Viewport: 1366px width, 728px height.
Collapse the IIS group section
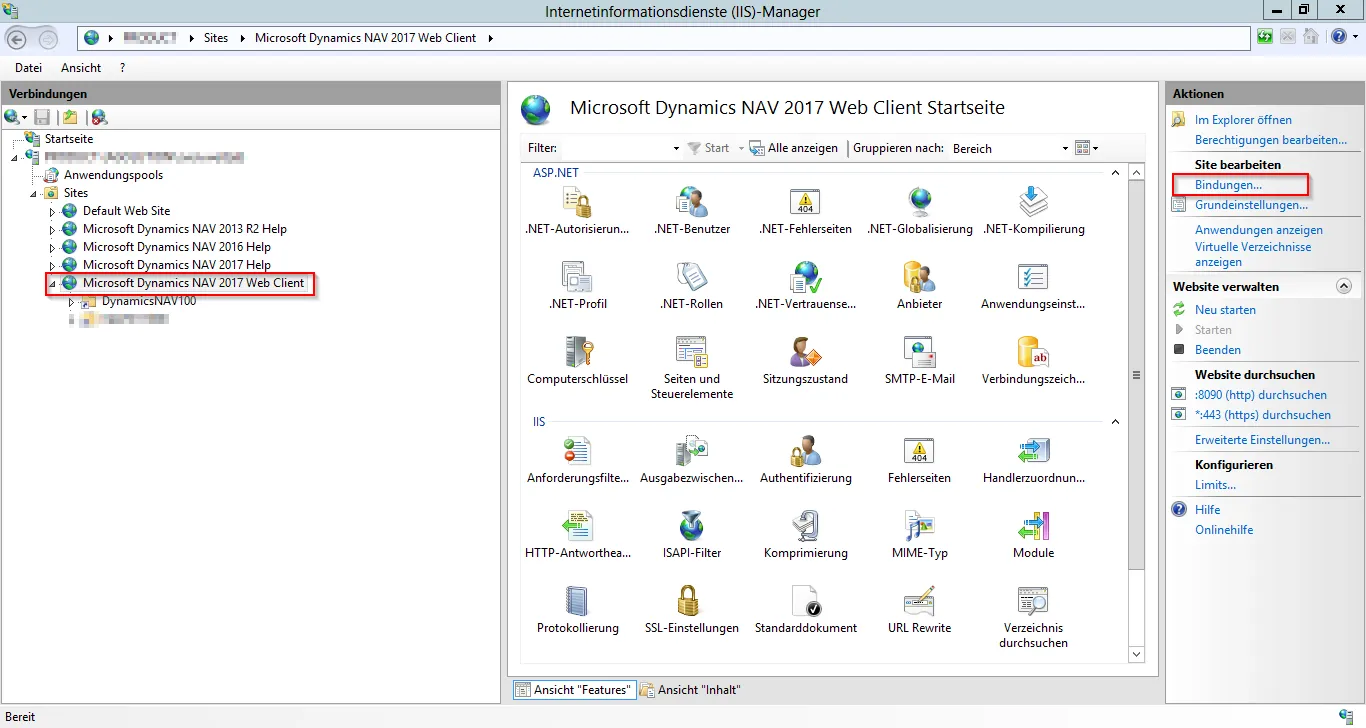[1116, 422]
